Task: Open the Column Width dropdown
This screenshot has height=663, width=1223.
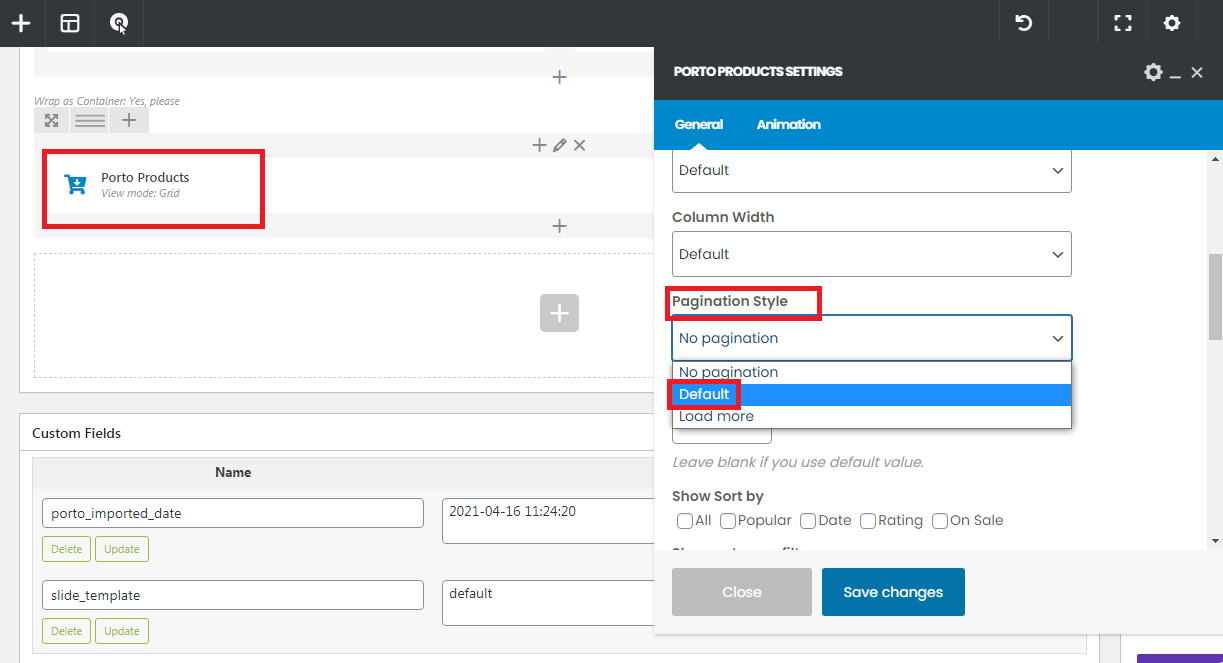Action: pyautogui.click(x=872, y=254)
